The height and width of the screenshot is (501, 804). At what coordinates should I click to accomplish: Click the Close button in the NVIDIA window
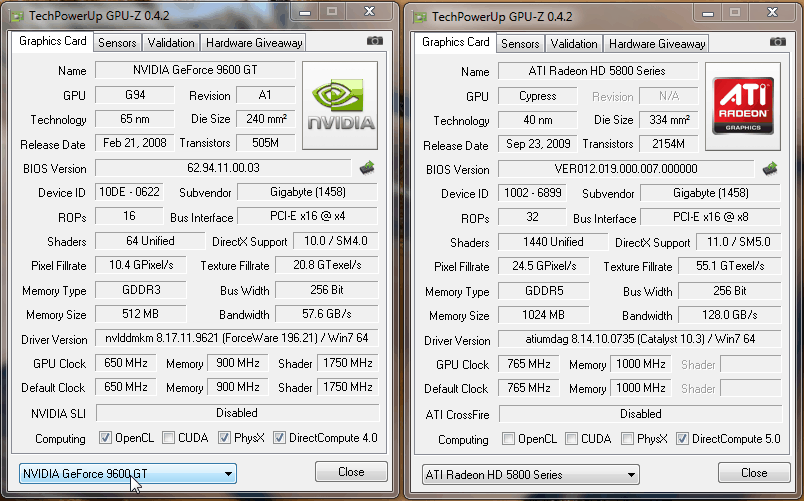pyautogui.click(x=351, y=471)
